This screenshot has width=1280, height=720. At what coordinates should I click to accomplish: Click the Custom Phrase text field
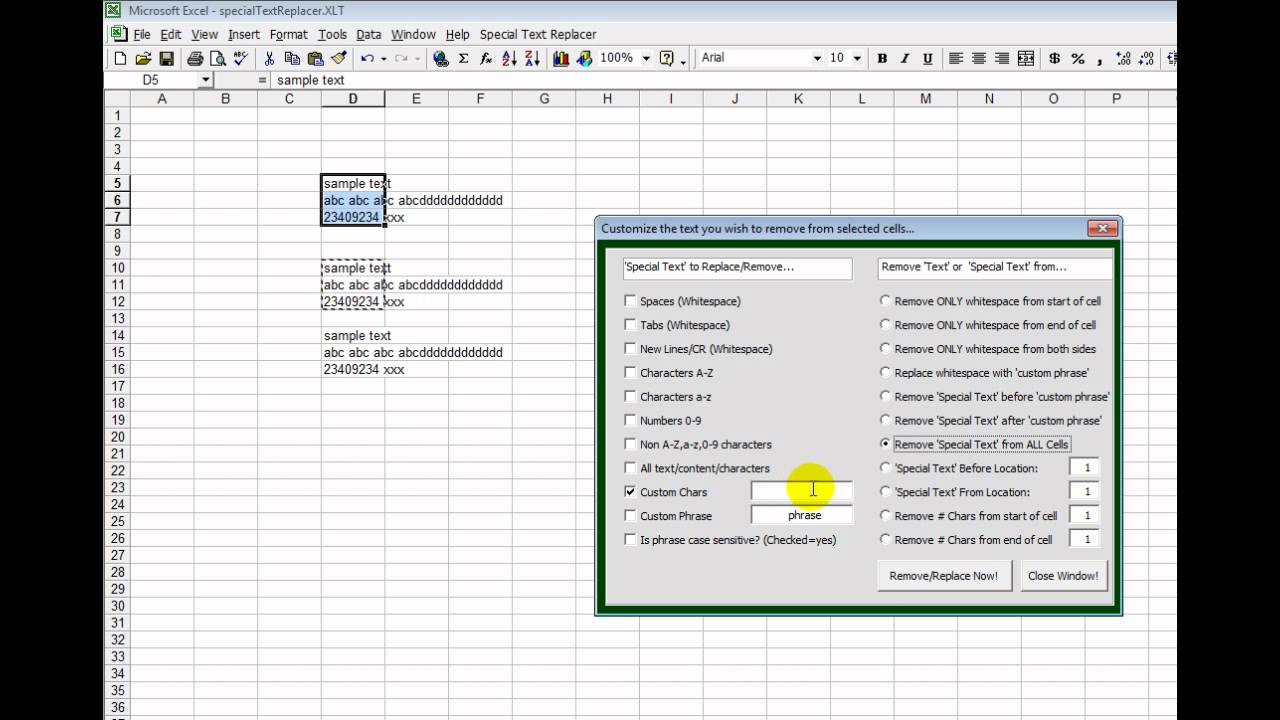click(x=802, y=515)
